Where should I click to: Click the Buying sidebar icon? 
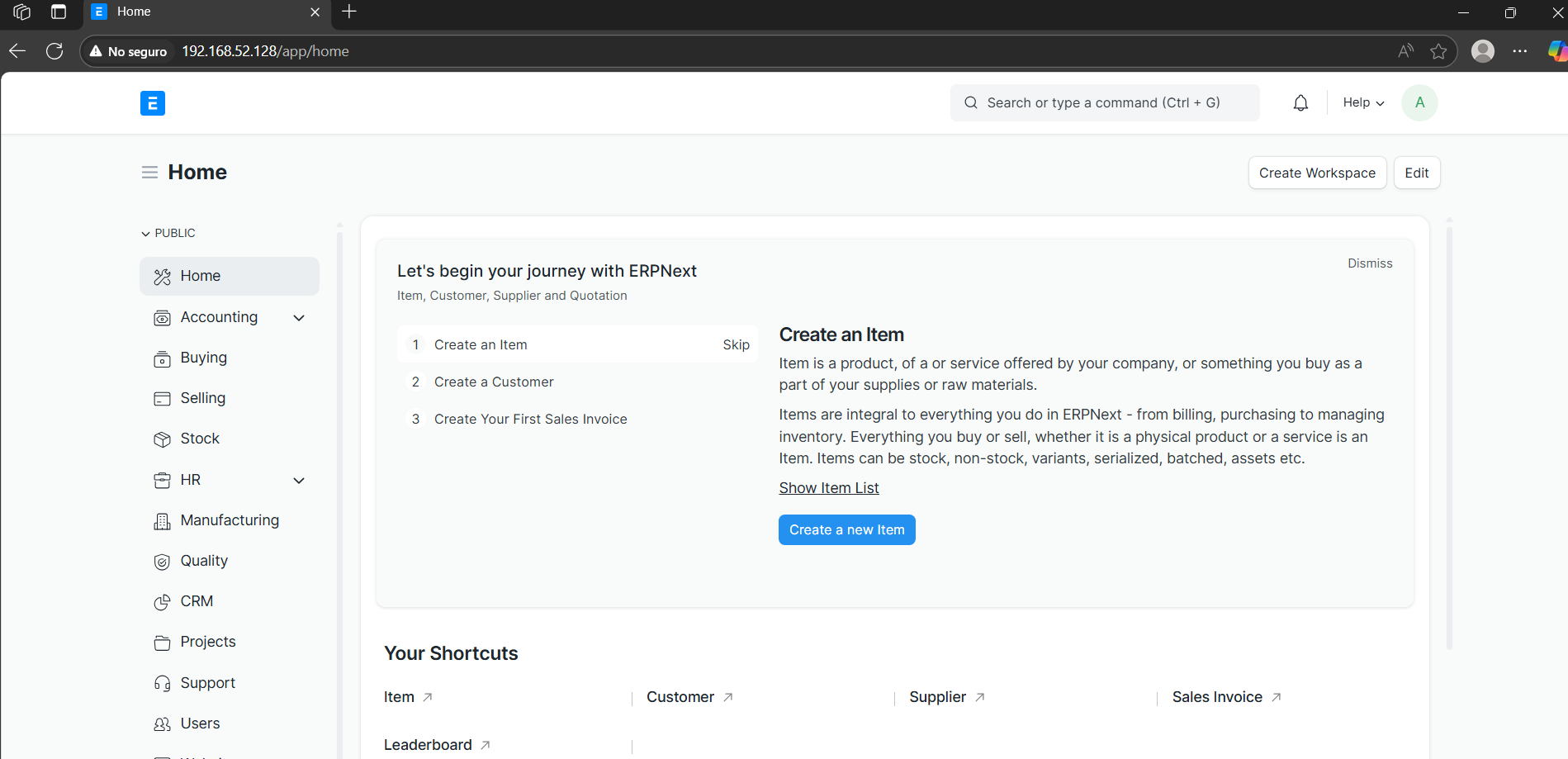163,358
